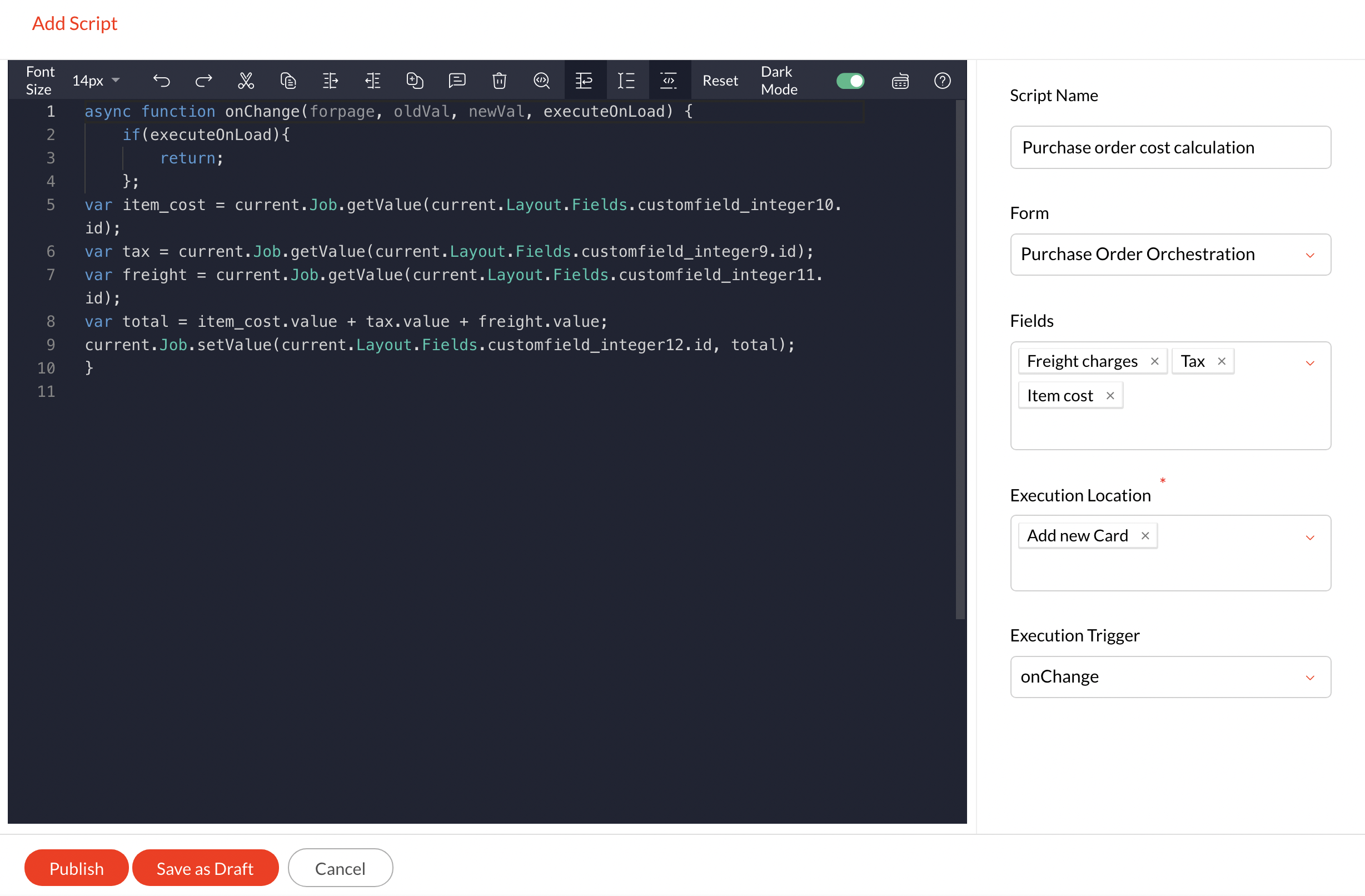Toggle comment on selected code
The height and width of the screenshot is (896, 1365).
tap(457, 81)
